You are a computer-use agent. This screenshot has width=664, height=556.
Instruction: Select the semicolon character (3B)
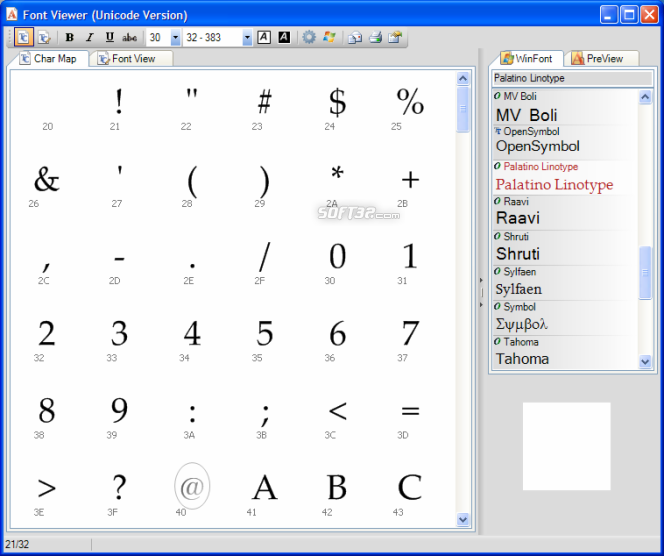[x=265, y=414]
